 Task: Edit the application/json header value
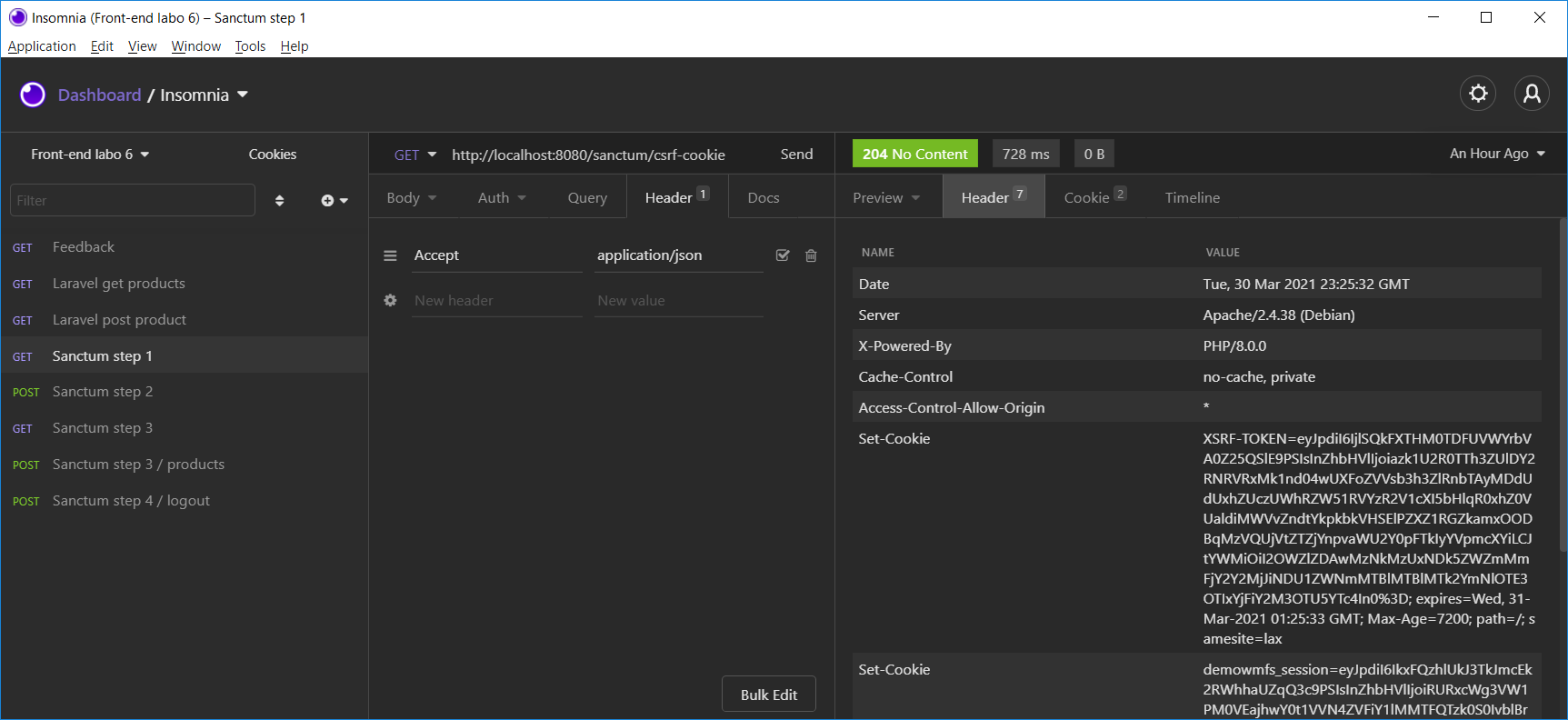click(x=679, y=255)
